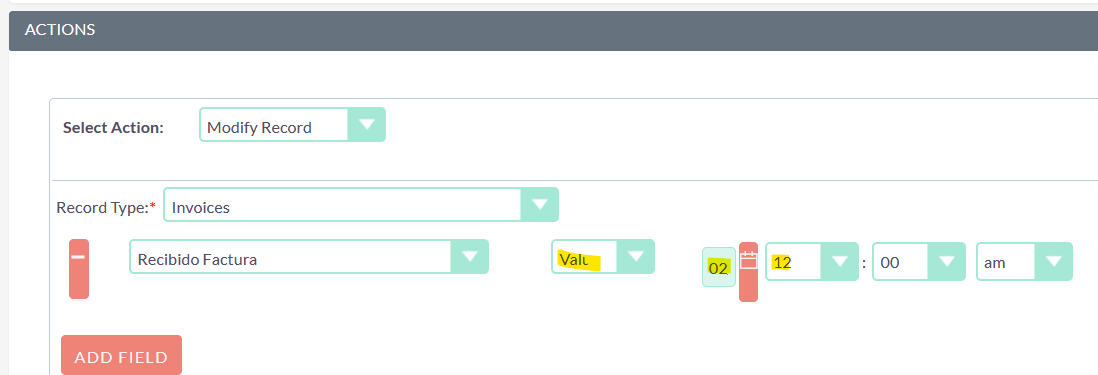
Task: Click the Modify Record dropdown arrow
Action: coord(367,125)
